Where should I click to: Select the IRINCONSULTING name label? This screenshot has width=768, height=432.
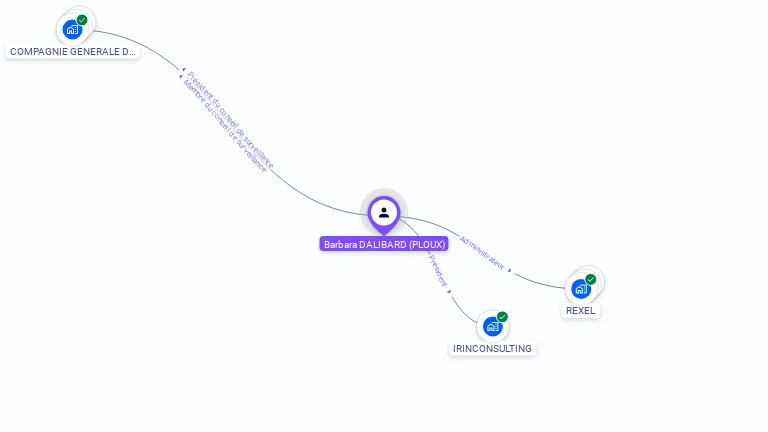click(492, 348)
